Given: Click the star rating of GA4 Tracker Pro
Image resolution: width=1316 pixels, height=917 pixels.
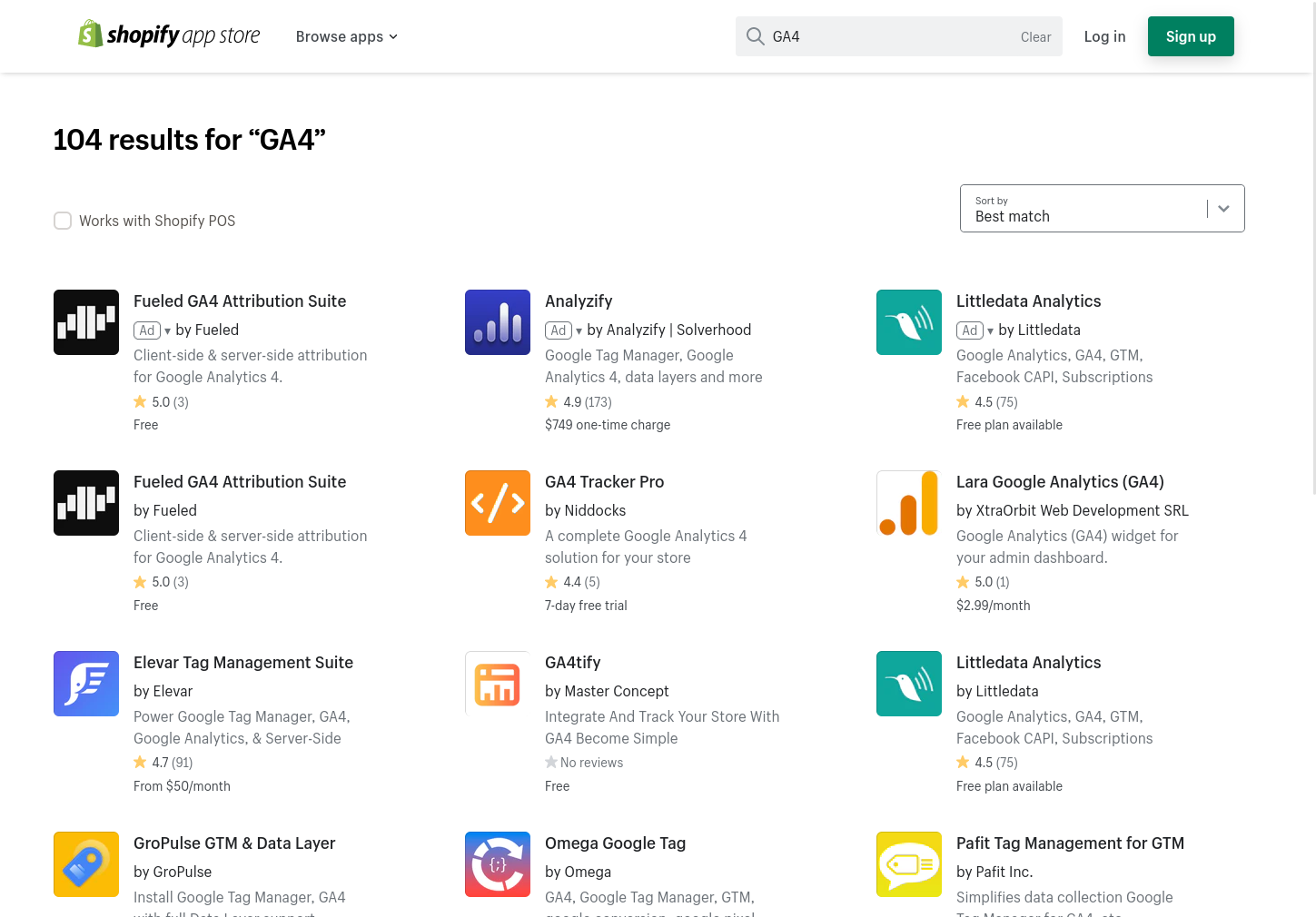Looking at the screenshot, I should pos(572,582).
